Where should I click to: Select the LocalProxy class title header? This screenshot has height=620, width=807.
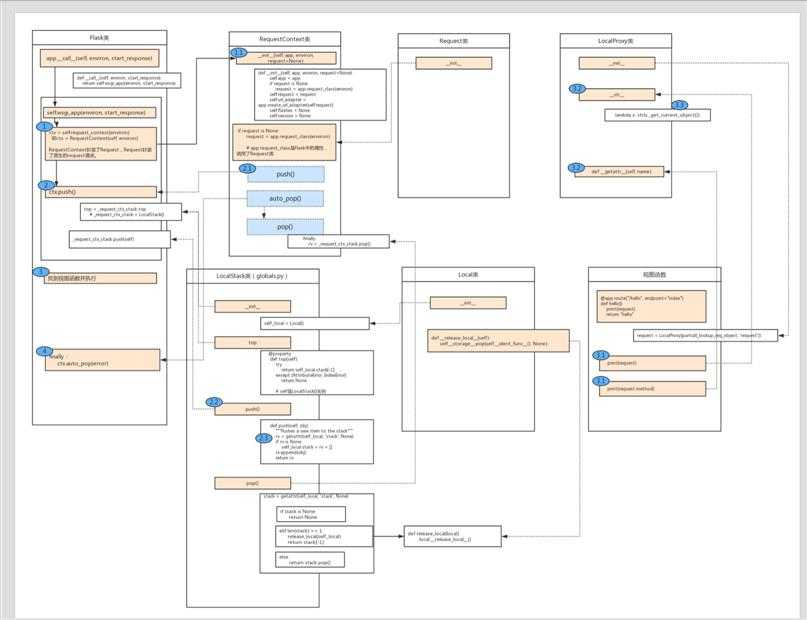point(616,41)
